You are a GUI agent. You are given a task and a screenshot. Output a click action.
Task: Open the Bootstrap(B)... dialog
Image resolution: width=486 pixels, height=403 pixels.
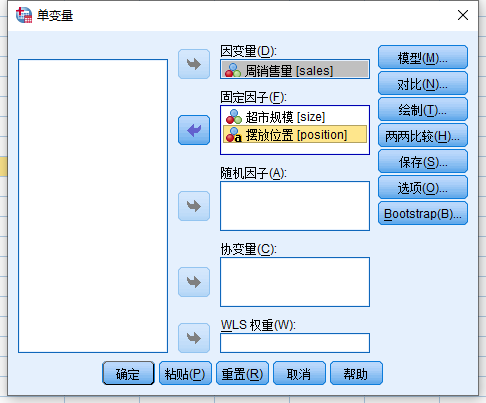pyautogui.click(x=423, y=213)
